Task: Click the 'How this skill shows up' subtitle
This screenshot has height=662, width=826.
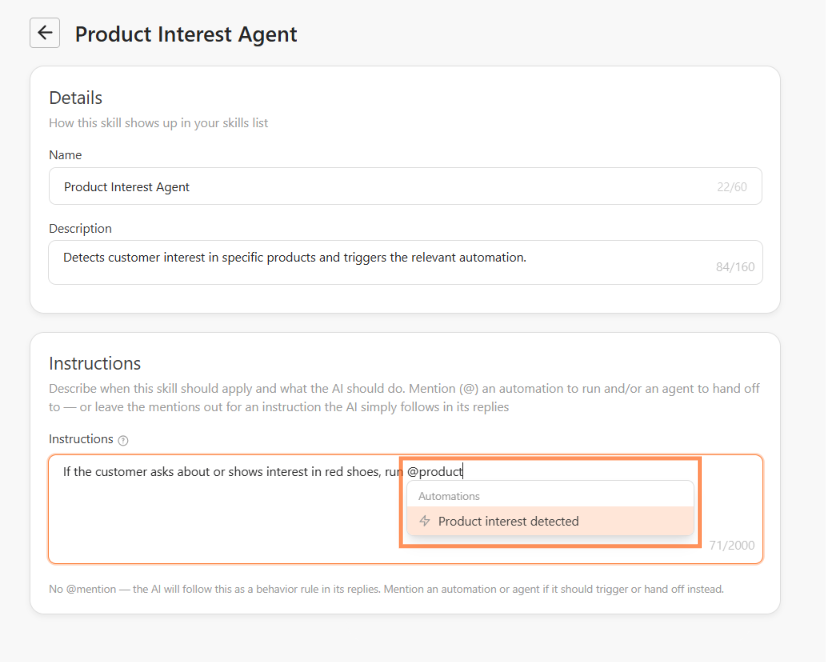Action: [159, 123]
